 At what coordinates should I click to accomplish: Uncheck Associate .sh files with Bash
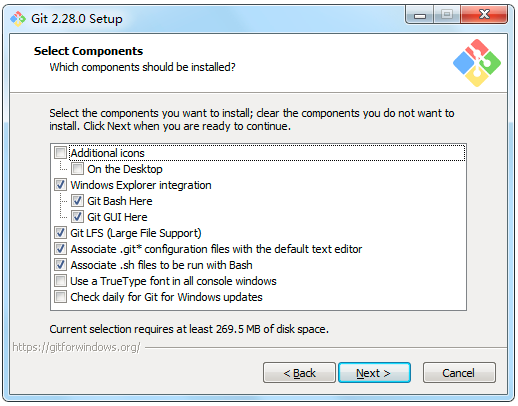coord(60,265)
